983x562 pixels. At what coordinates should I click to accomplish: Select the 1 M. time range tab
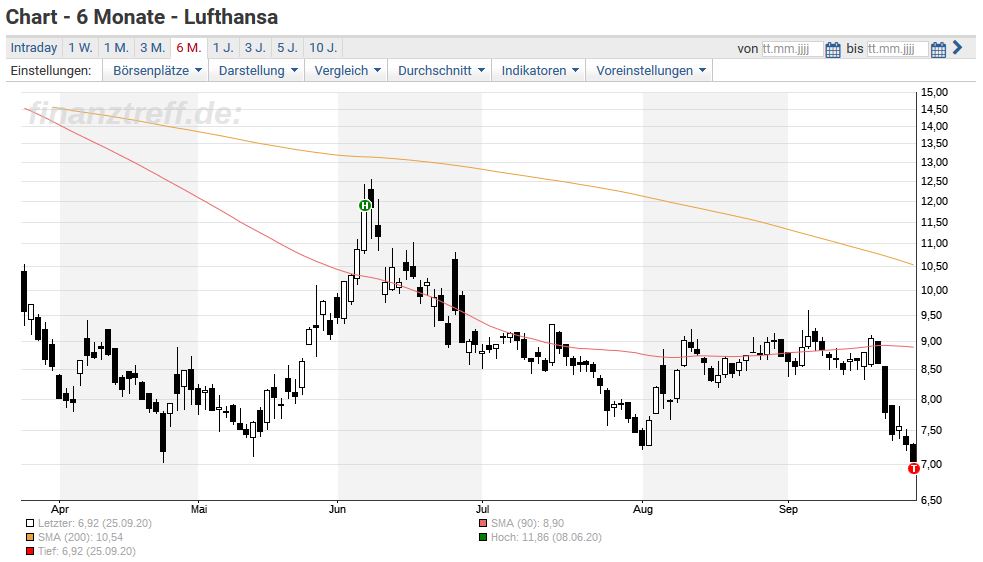pos(116,48)
